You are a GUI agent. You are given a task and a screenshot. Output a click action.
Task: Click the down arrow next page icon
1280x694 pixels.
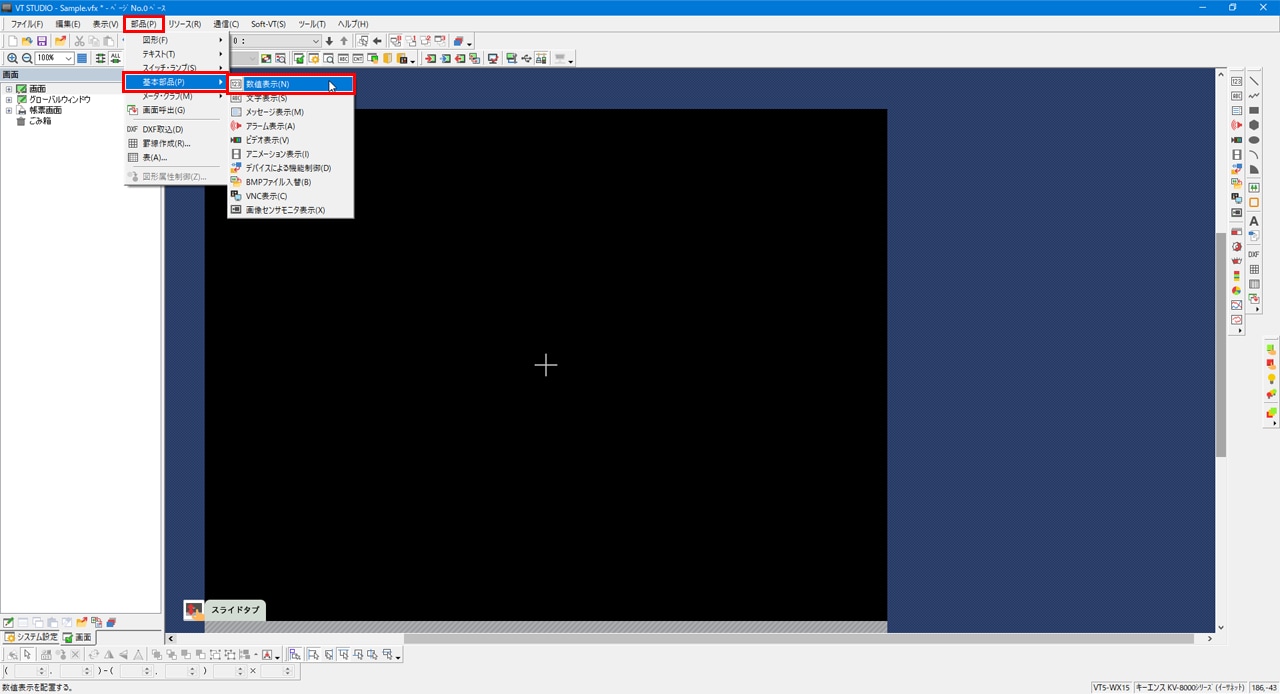pos(329,41)
